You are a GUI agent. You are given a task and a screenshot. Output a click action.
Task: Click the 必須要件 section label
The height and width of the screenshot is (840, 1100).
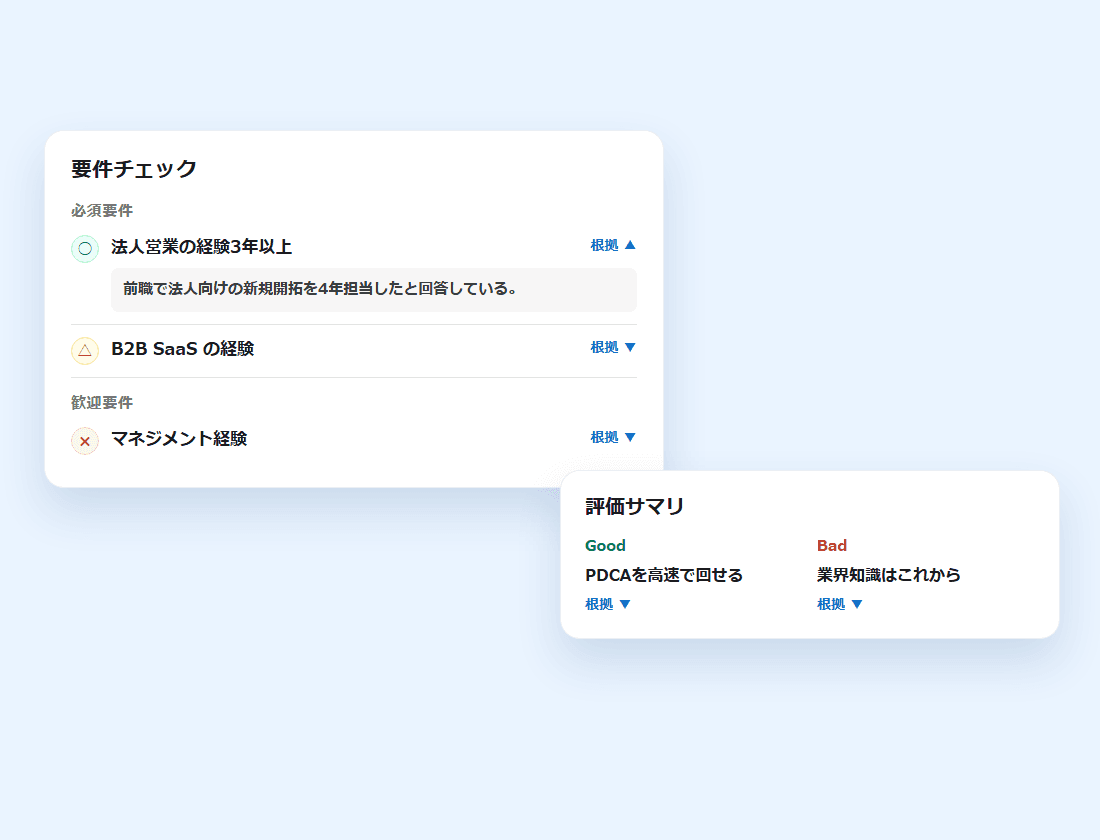(x=102, y=211)
